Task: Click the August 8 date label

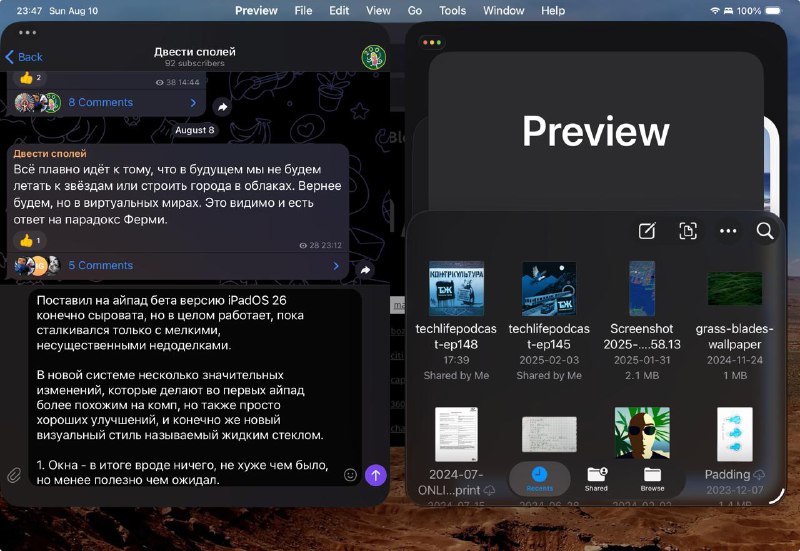Action: (194, 130)
